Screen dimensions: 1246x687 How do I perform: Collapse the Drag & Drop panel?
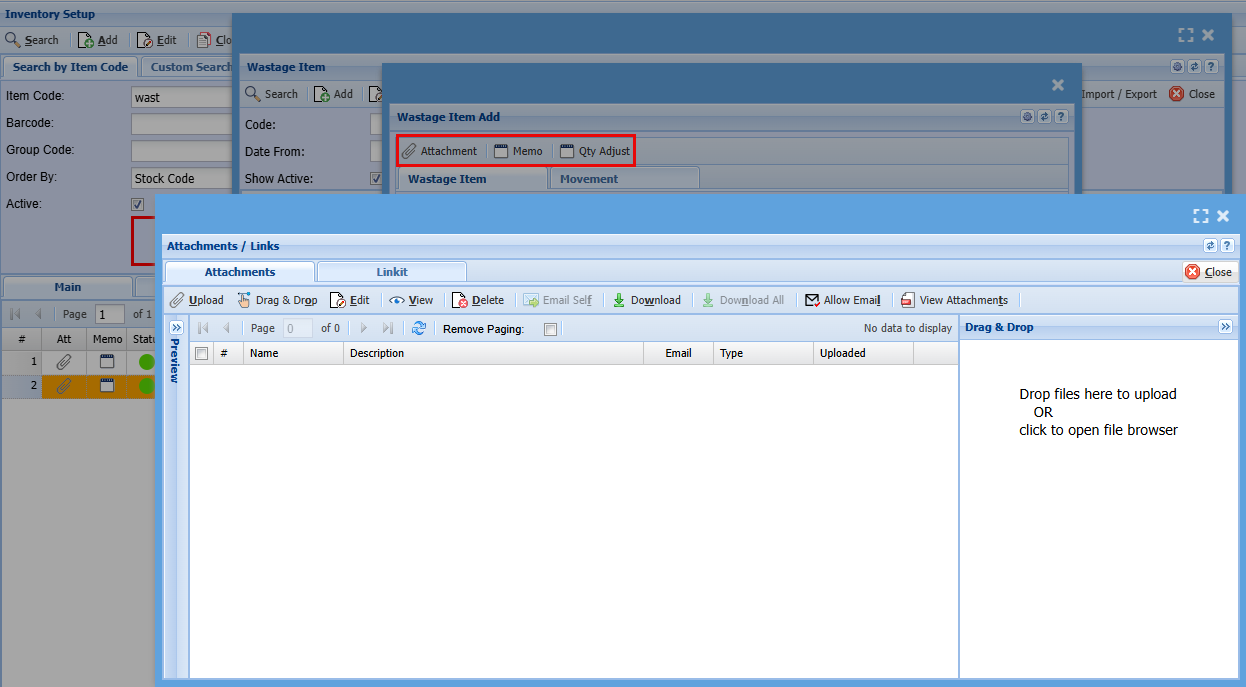1225,327
